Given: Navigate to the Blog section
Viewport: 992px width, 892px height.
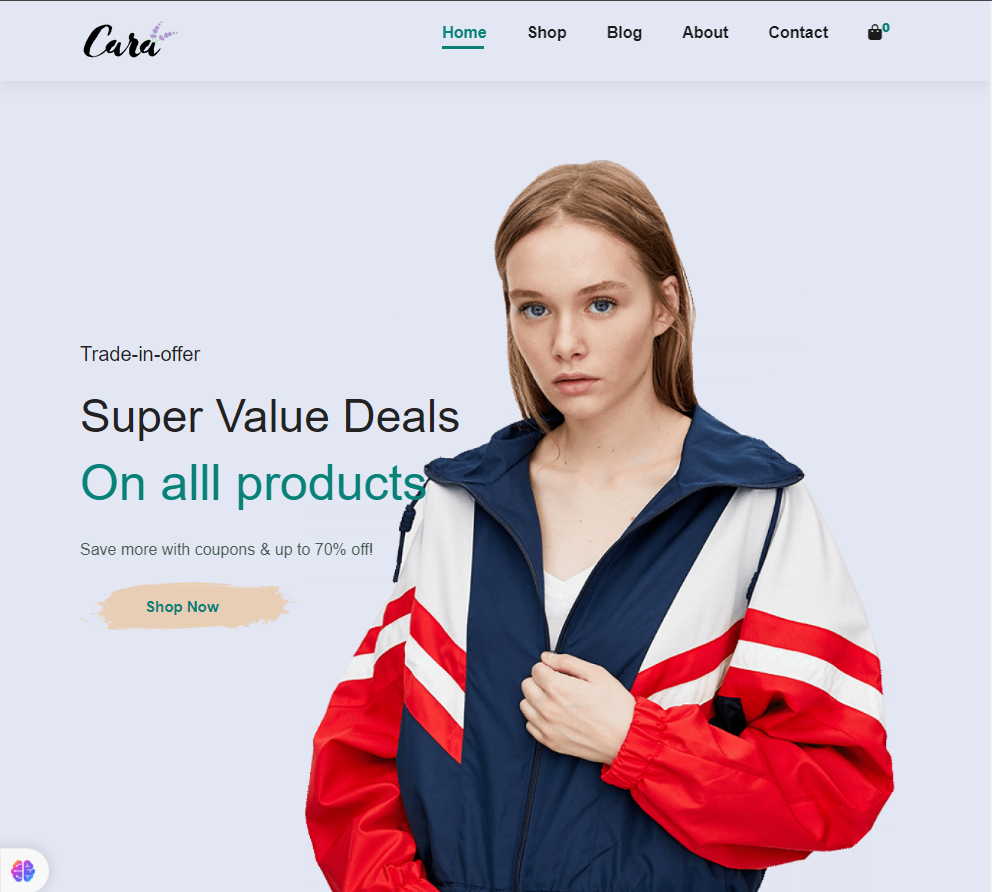Looking at the screenshot, I should tap(624, 32).
